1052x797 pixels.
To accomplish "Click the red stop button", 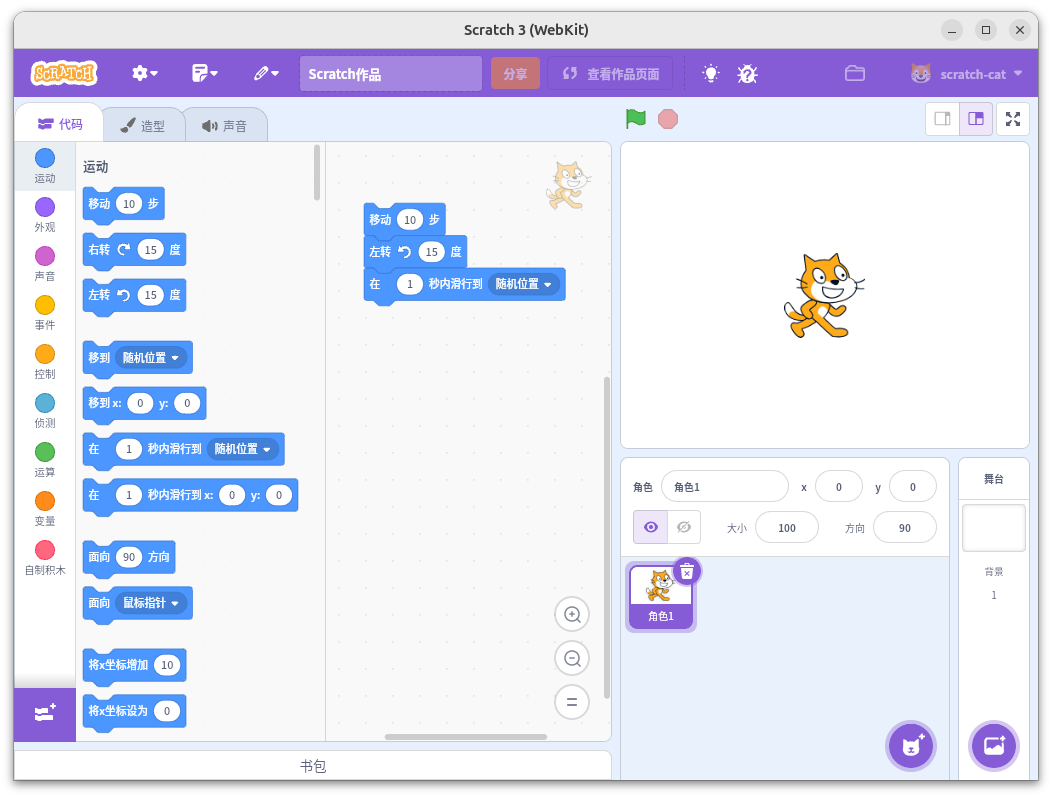I will pyautogui.click(x=668, y=119).
